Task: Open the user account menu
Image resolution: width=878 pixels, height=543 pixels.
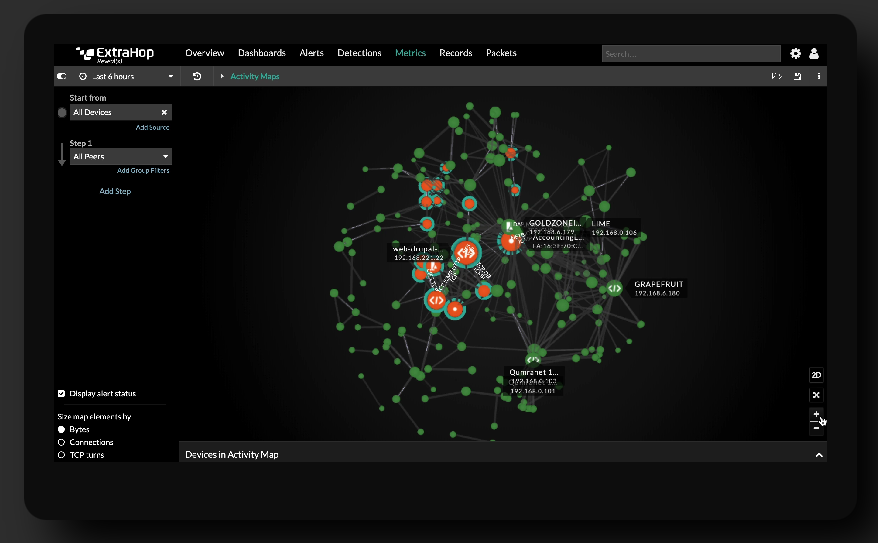Action: point(814,54)
